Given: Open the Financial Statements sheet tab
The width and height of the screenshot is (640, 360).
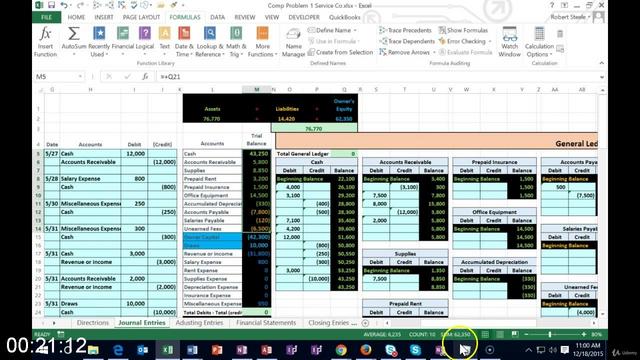Looking at the screenshot, I should pos(266,323).
